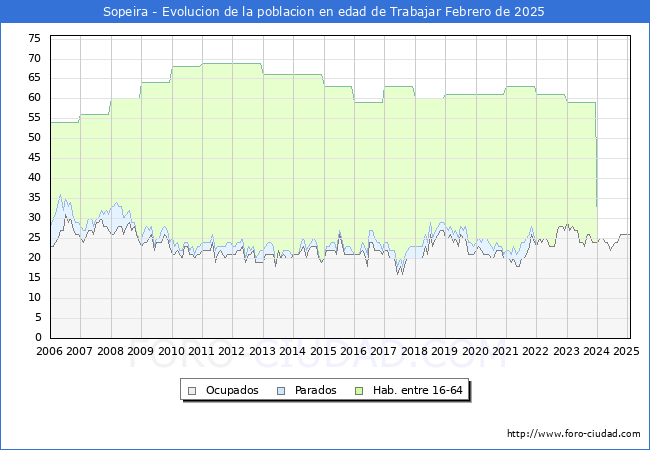The image size is (650, 450).
Task: Click the 2023 x-axis label
Action: tap(566, 351)
